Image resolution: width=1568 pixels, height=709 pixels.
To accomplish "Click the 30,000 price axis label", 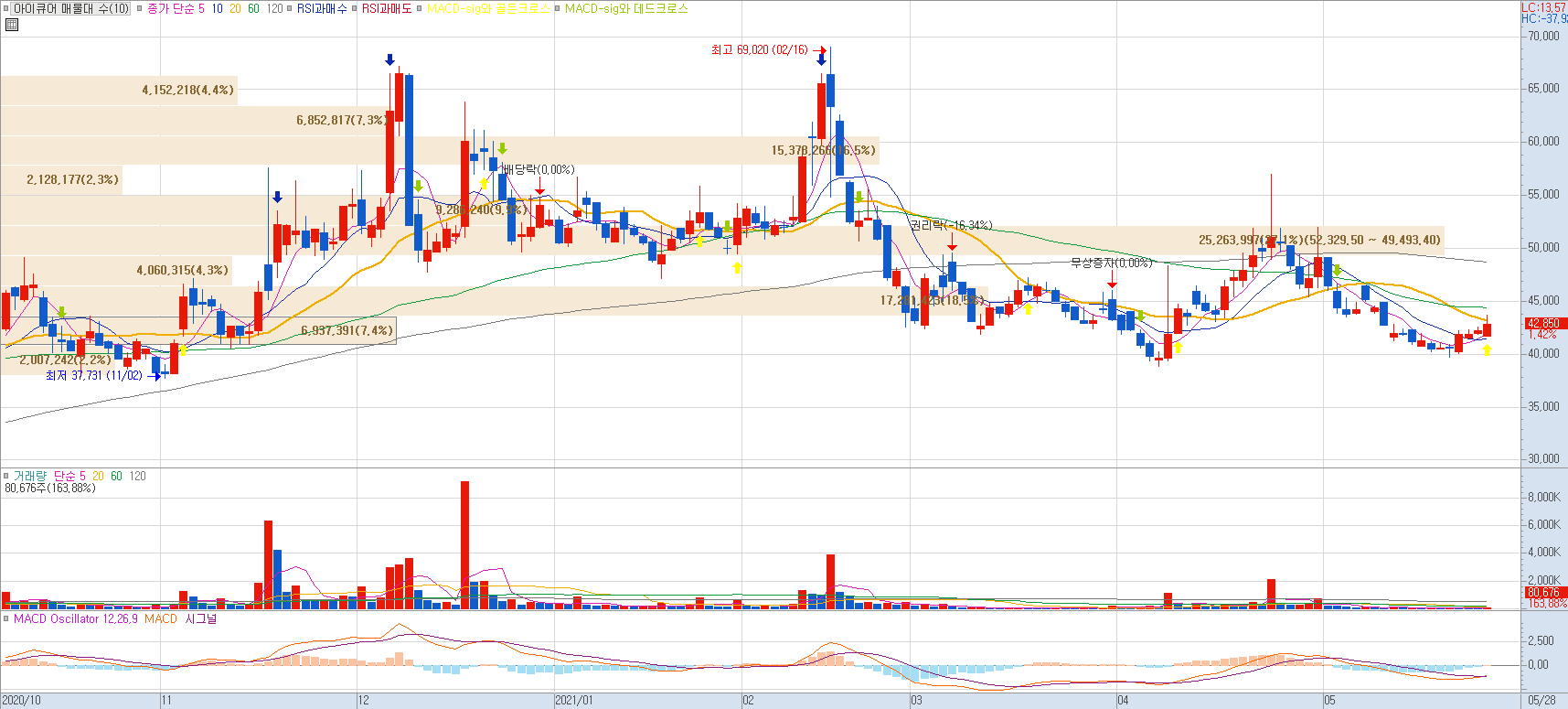I will 1543,458.
